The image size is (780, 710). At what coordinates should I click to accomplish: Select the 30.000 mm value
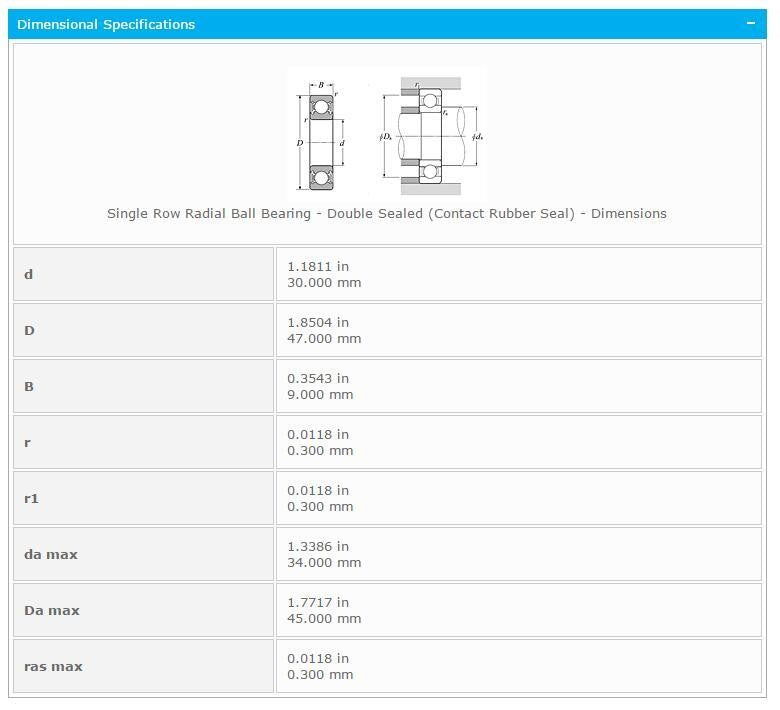324,283
